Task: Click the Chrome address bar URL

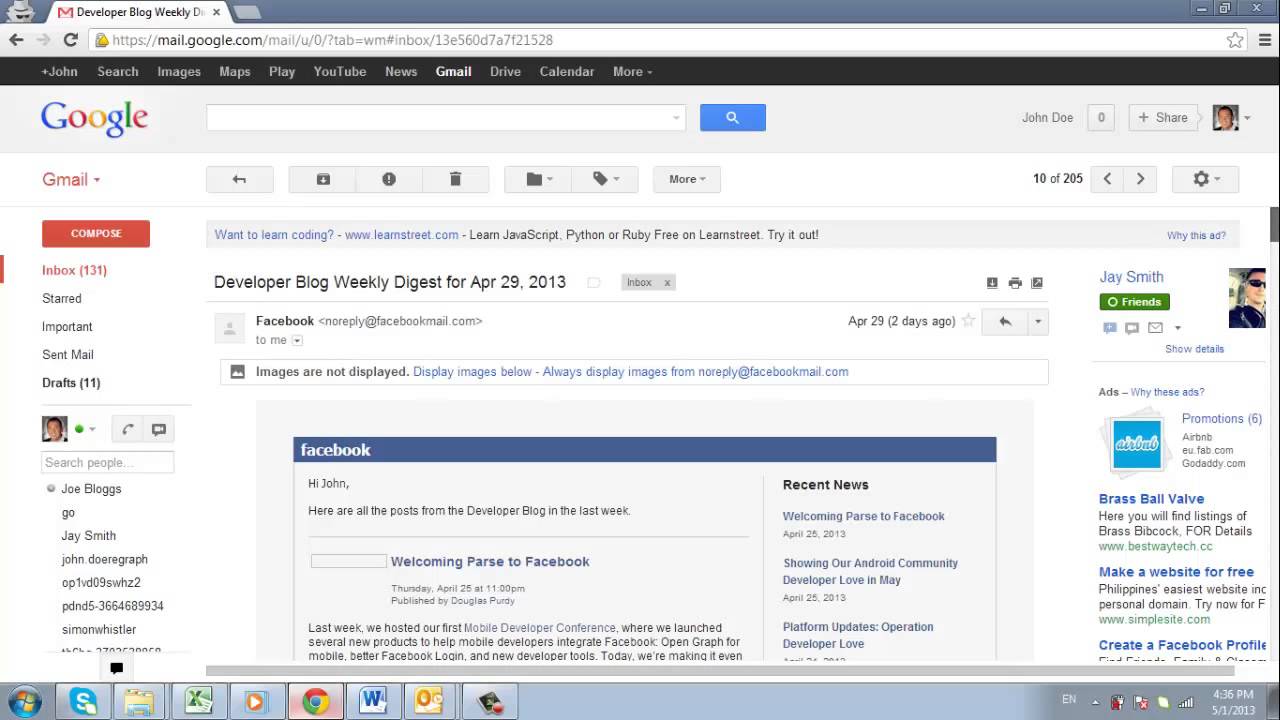Action: click(333, 40)
